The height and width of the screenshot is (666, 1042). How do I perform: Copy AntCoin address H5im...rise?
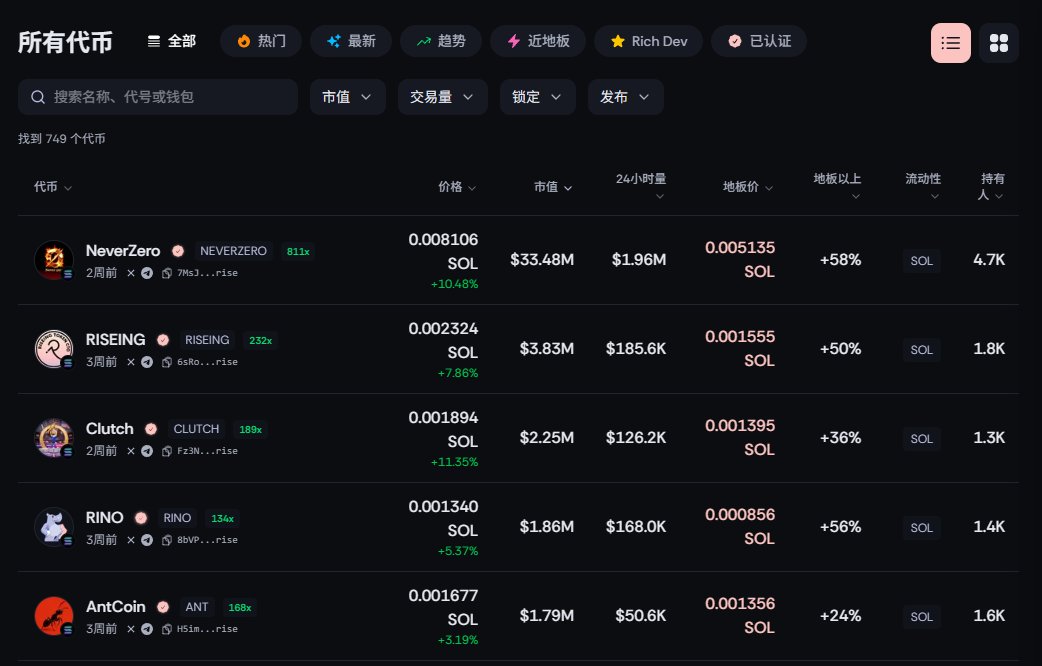(200, 629)
